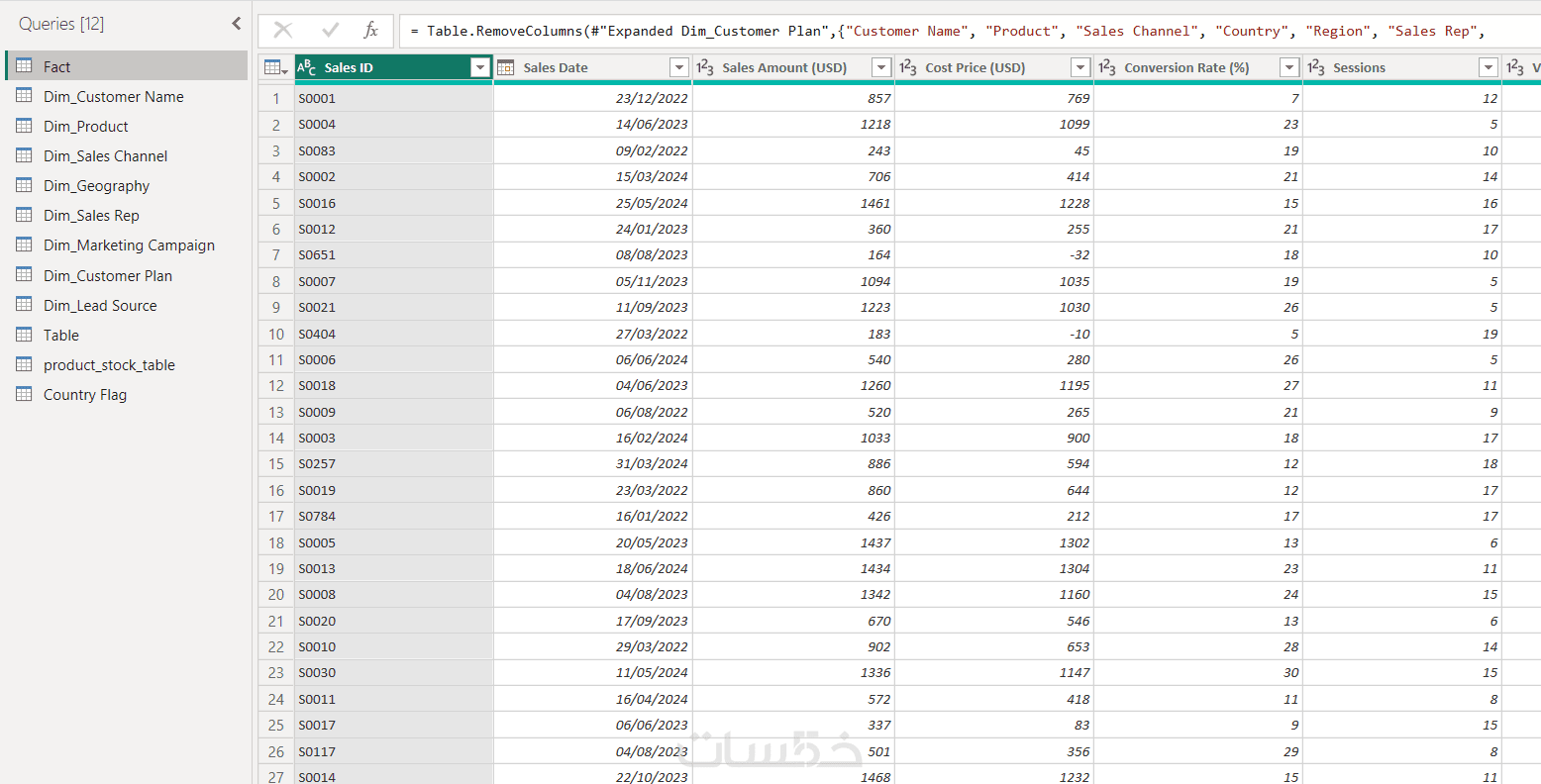The image size is (1541, 784).
Task: Select the Dim_Marketing Campaign query
Action: pos(127,245)
